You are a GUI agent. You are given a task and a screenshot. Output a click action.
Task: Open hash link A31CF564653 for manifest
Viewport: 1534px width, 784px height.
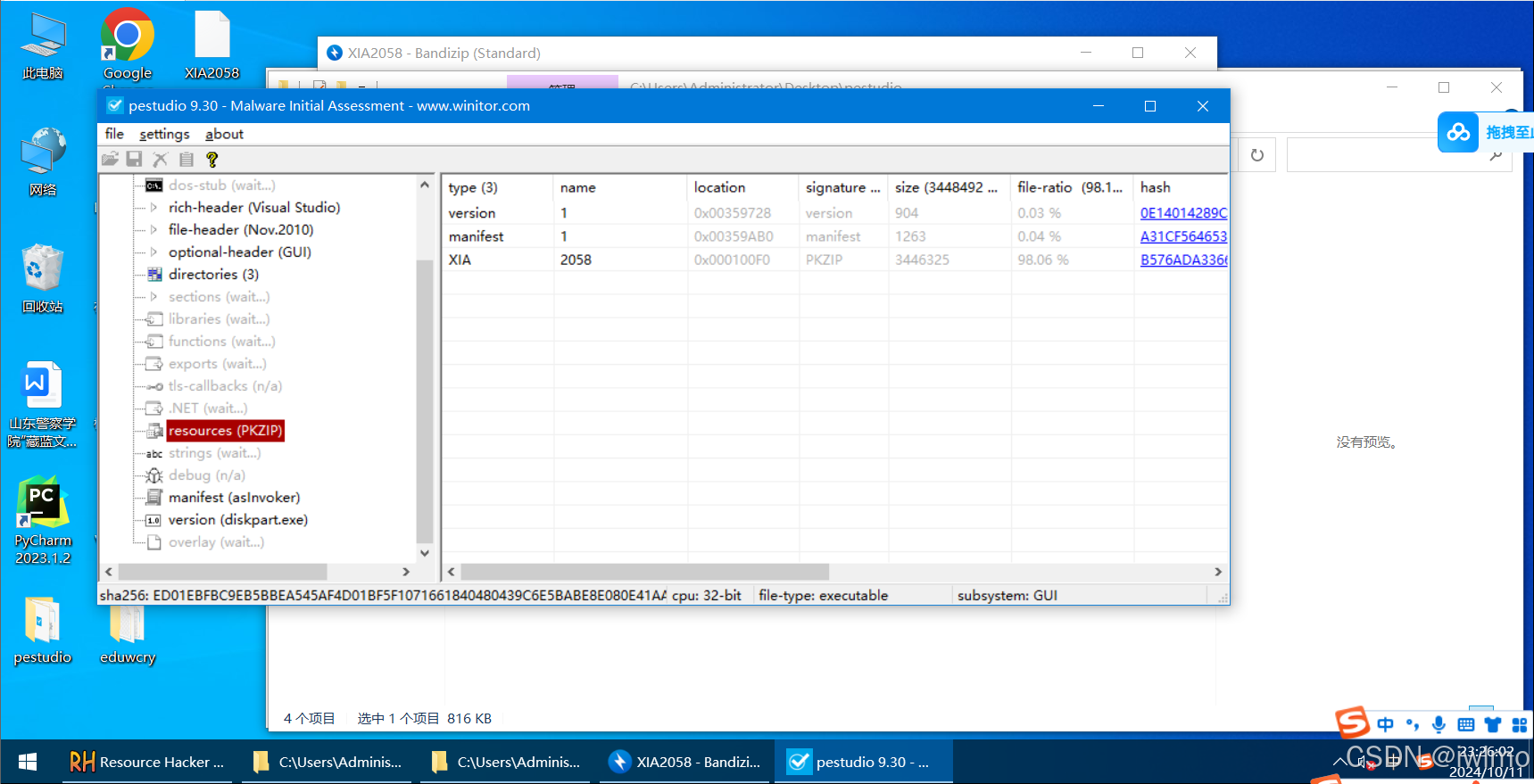(x=1183, y=236)
